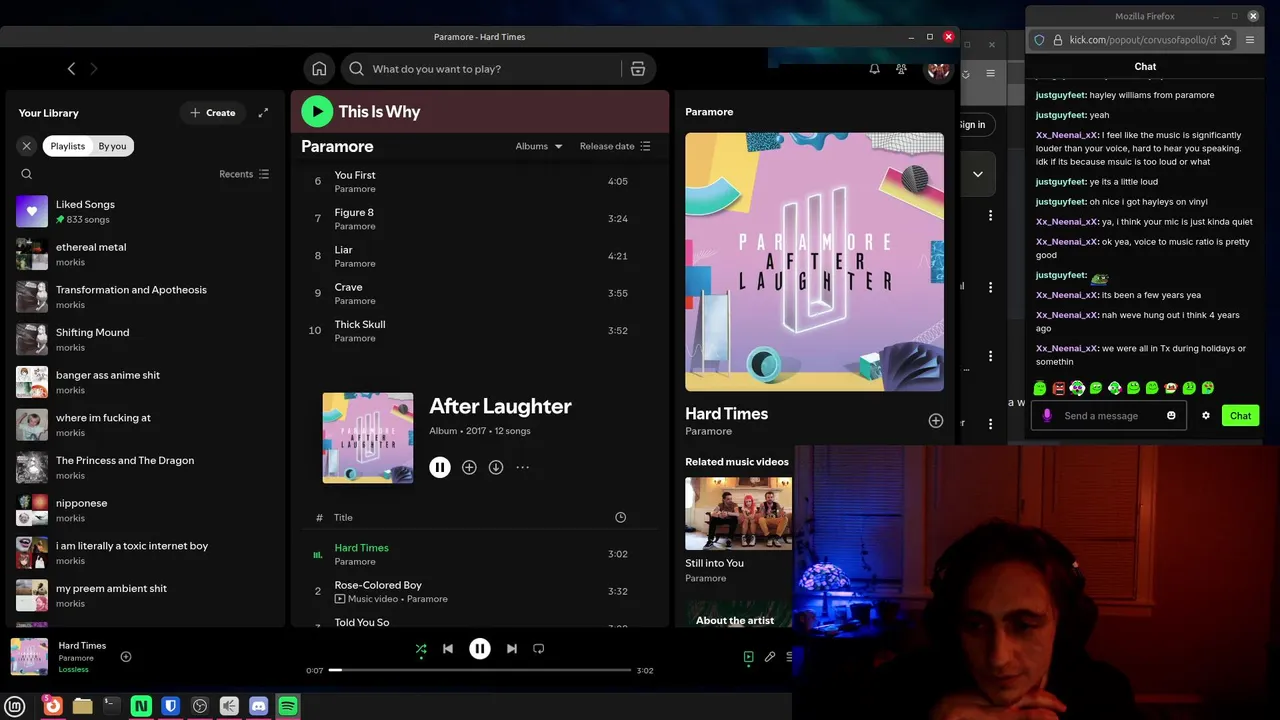Open the Recents sort options
This screenshot has width=1280, height=720.
coord(244,174)
